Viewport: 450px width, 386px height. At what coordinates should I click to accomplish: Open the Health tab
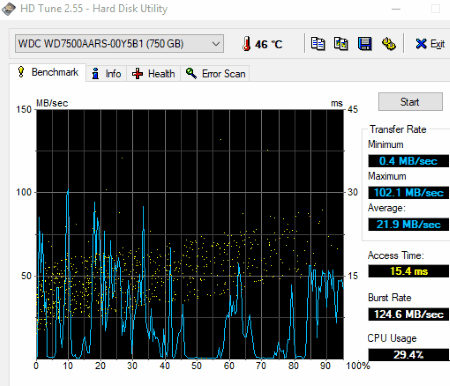[153, 73]
